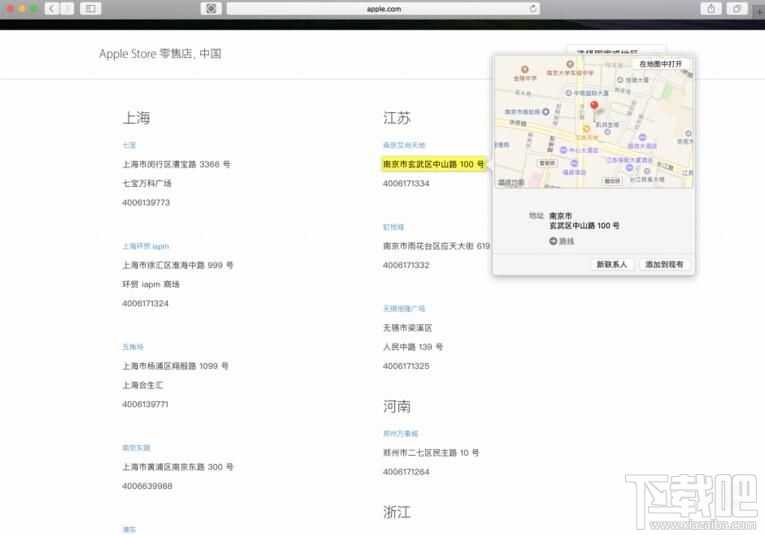Click phone number 4006171332
The width and height of the screenshot is (765, 535).
tap(406, 265)
